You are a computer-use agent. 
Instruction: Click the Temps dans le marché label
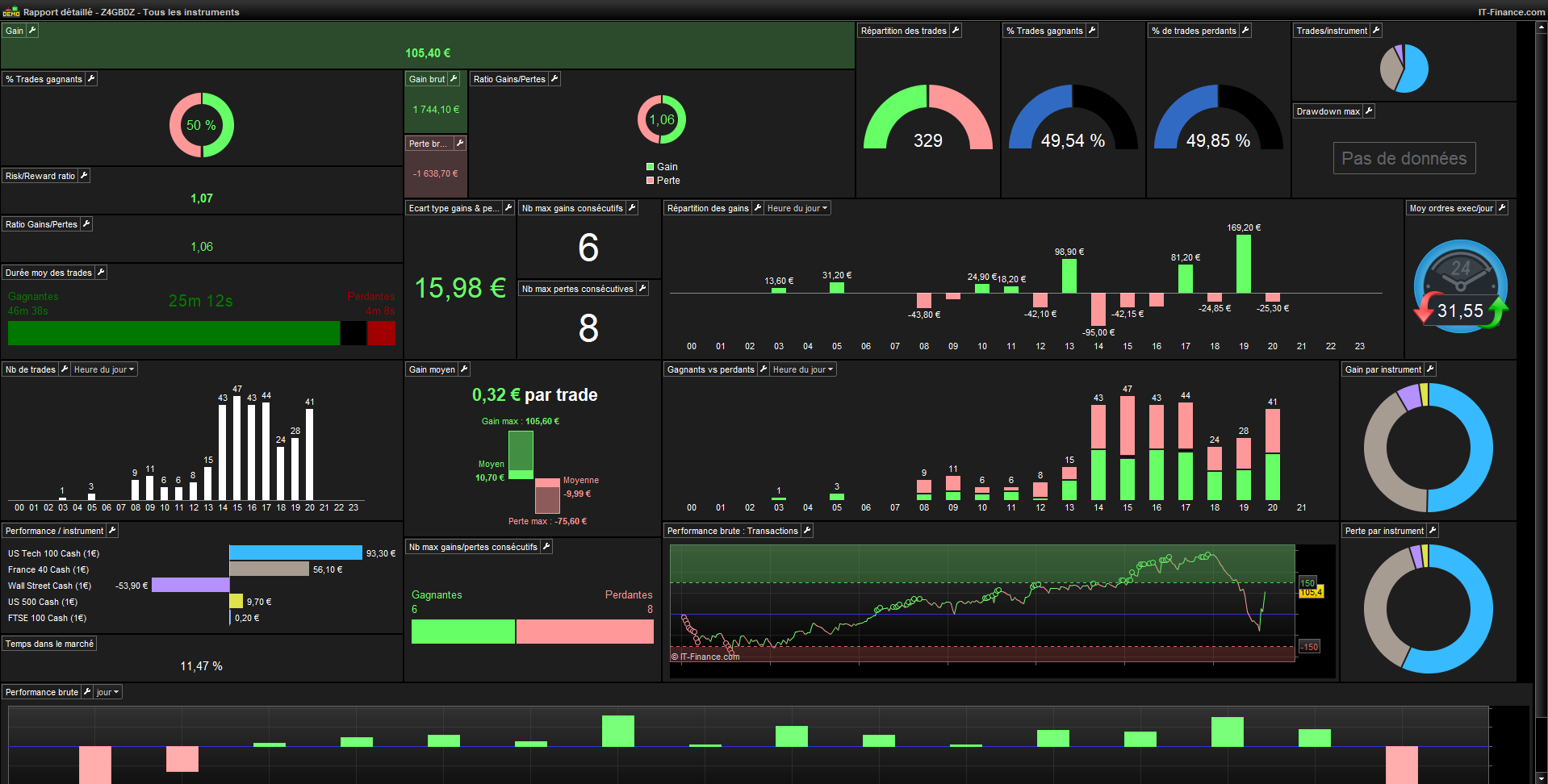(x=49, y=644)
